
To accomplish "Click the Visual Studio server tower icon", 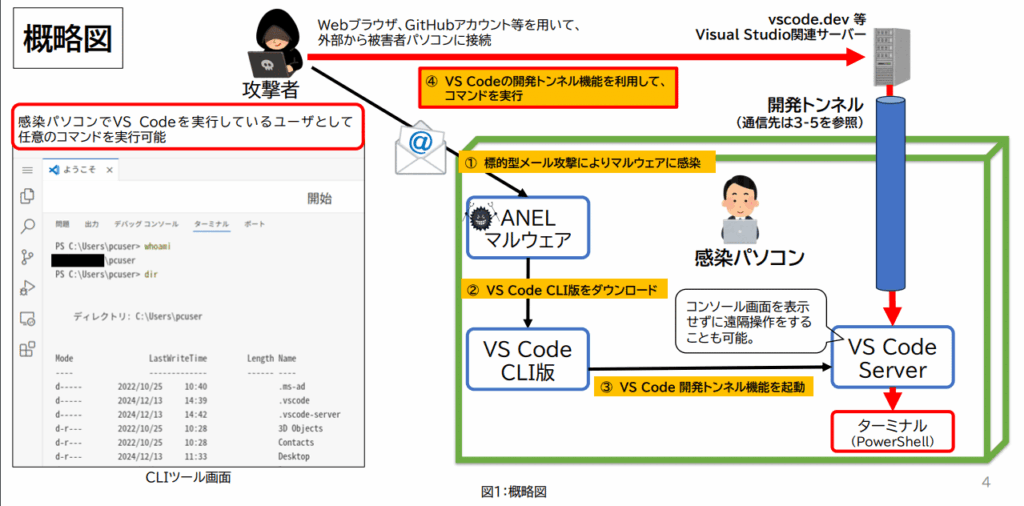I will [891, 55].
